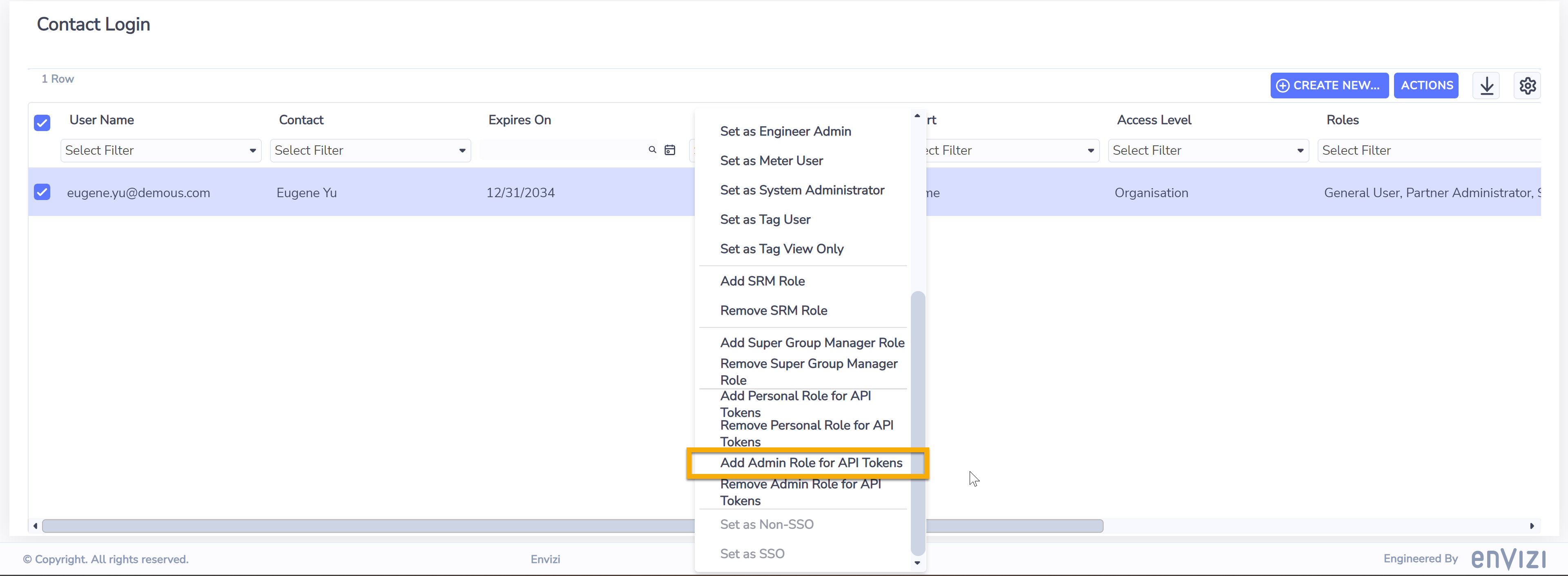1568x576 pixels.
Task: Click the calendar icon in Expires On filter
Action: pyautogui.click(x=669, y=150)
